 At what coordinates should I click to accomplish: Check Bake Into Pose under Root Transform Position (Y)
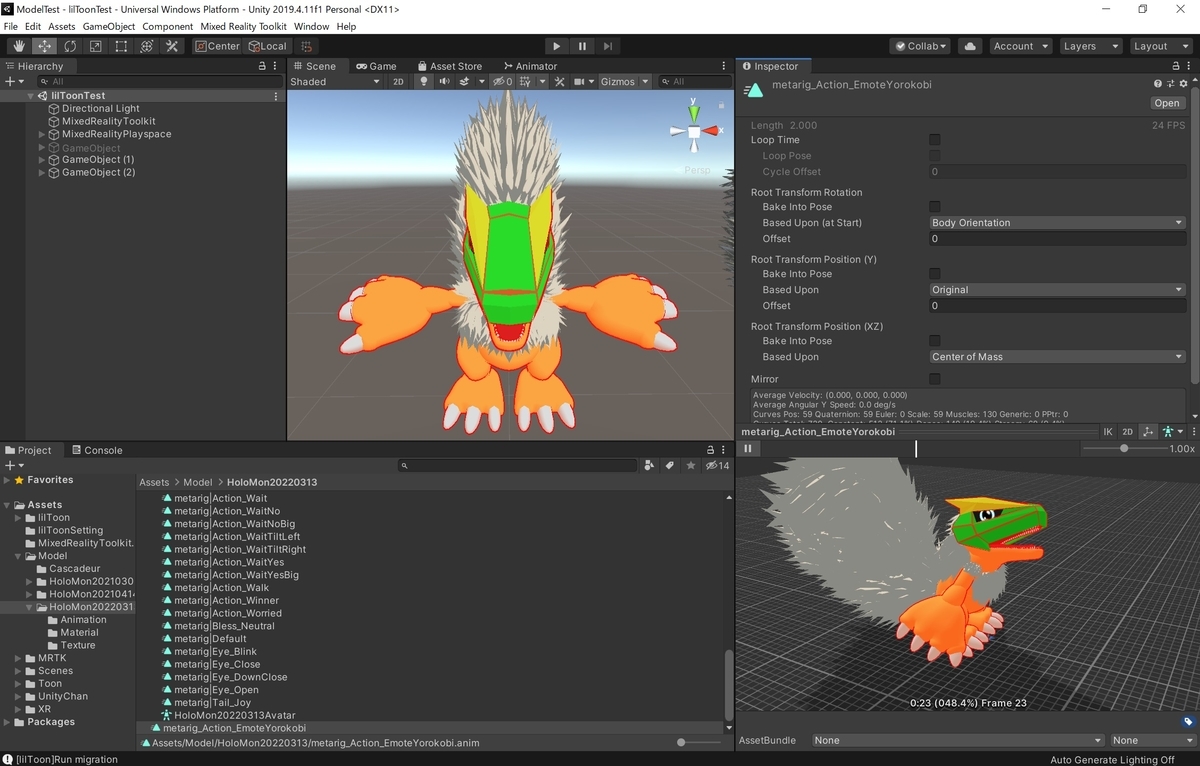pyautogui.click(x=935, y=274)
